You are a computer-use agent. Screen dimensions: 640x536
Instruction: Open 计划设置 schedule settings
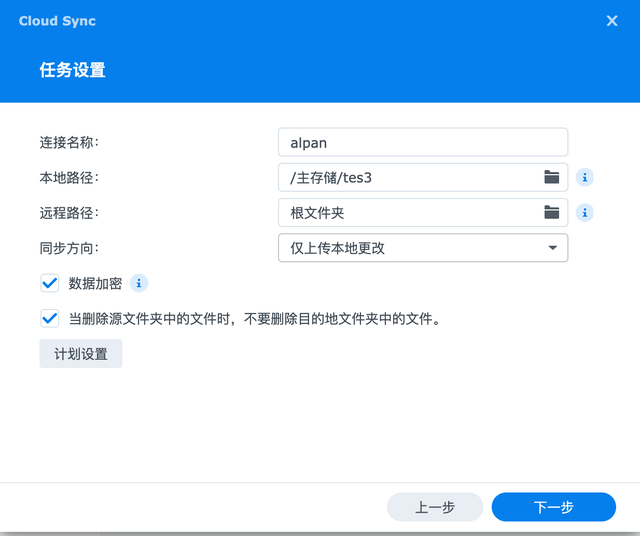coord(81,354)
